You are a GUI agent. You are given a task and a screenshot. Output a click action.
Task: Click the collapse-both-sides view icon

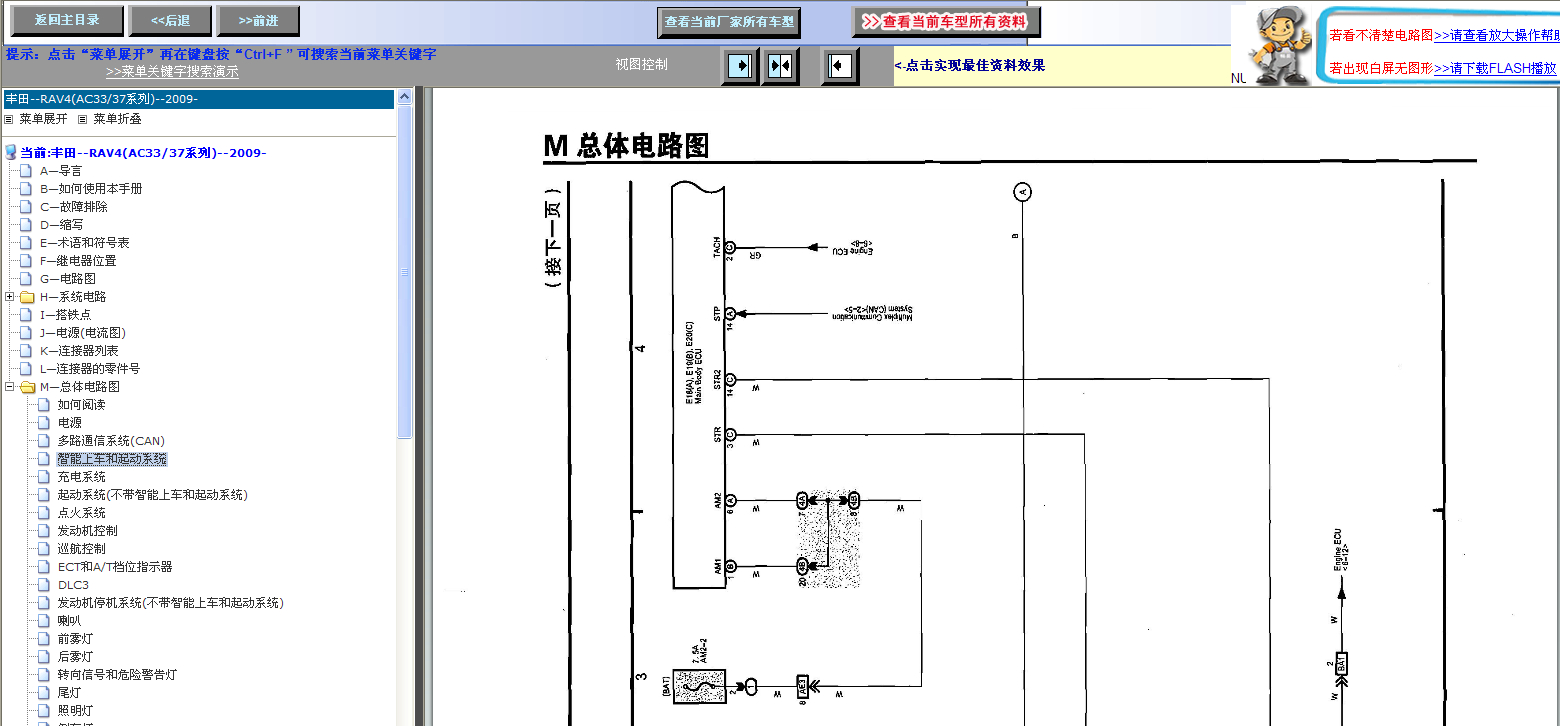pyautogui.click(x=780, y=66)
